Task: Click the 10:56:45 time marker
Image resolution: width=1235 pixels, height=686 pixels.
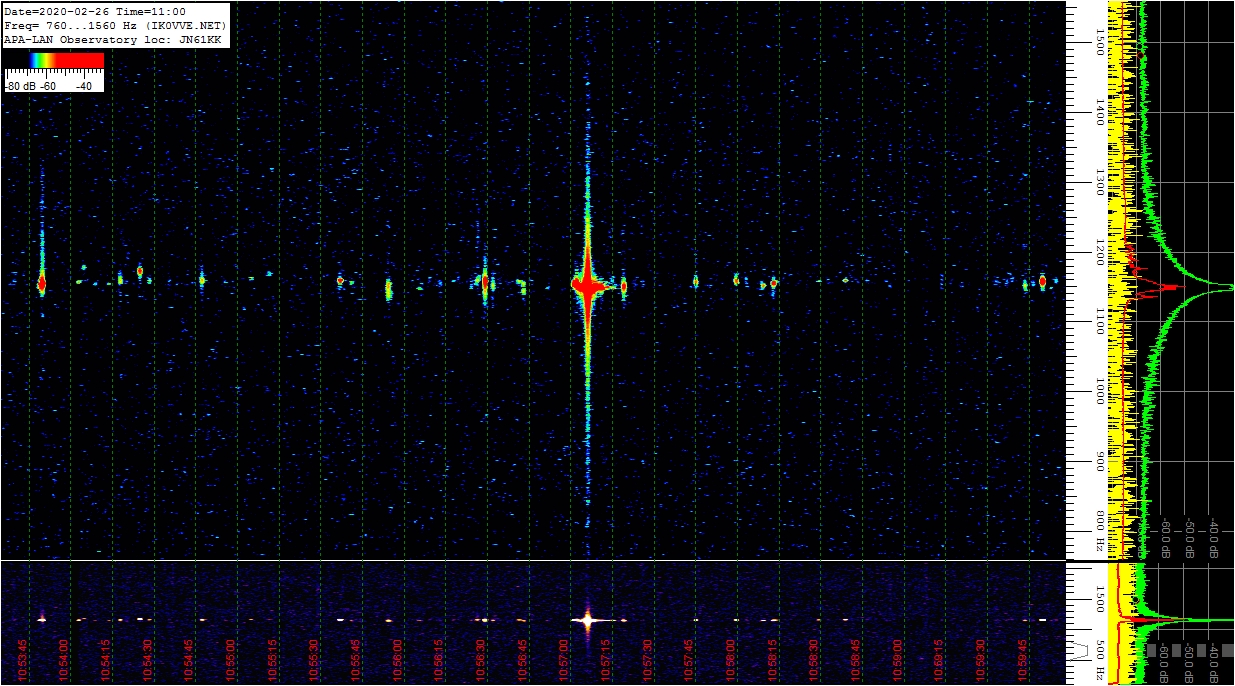Action: point(524,660)
